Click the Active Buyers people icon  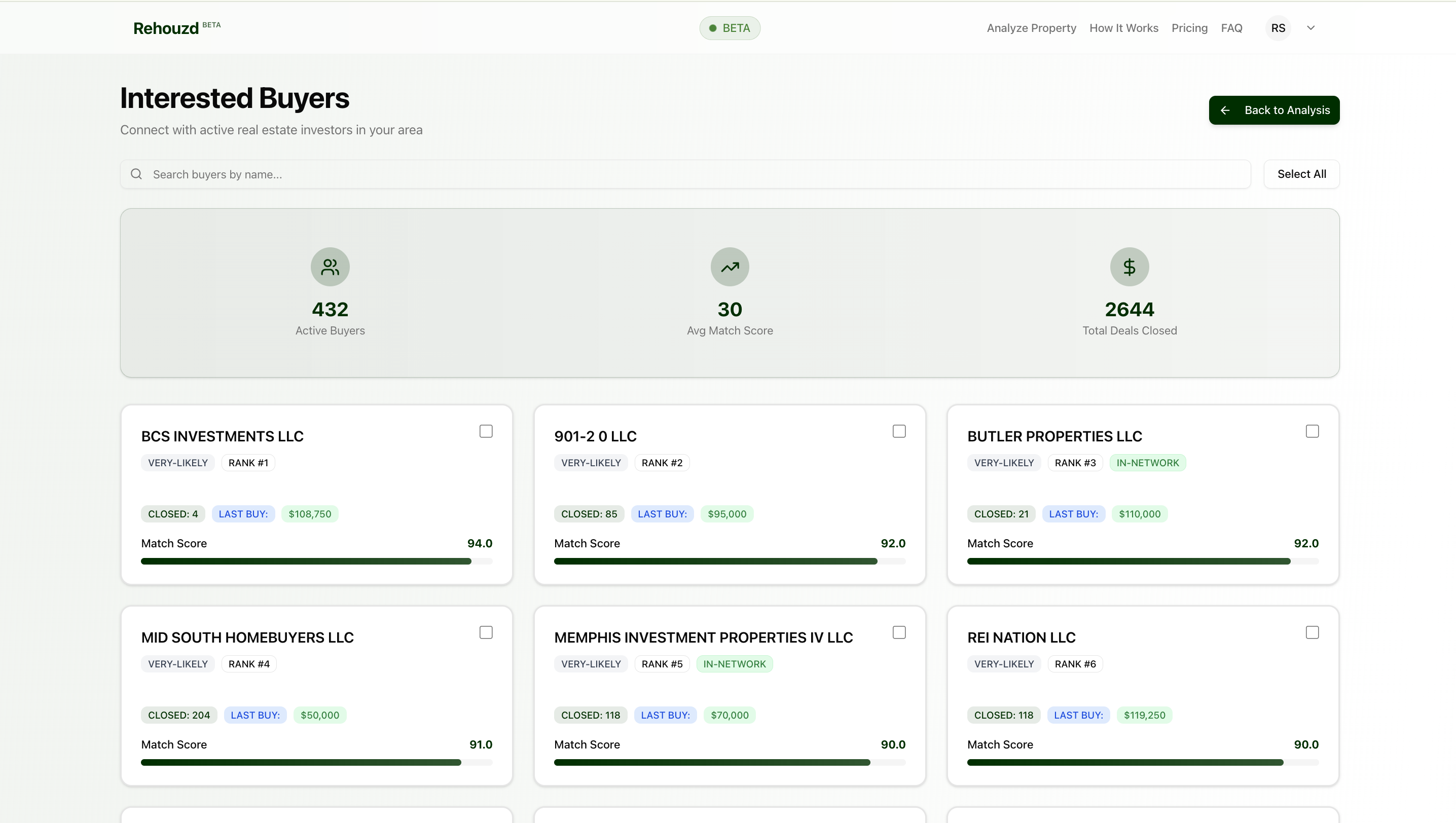coord(330,266)
